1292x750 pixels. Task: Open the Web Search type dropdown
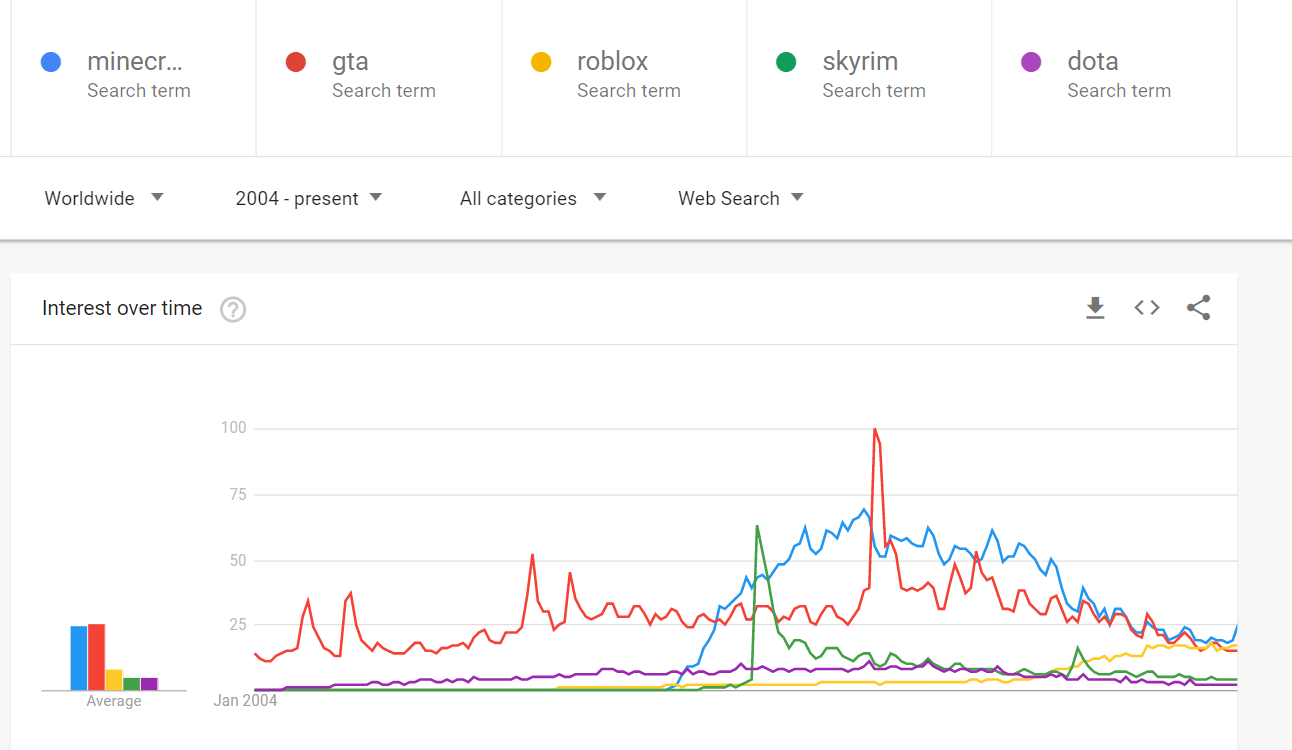pos(740,198)
